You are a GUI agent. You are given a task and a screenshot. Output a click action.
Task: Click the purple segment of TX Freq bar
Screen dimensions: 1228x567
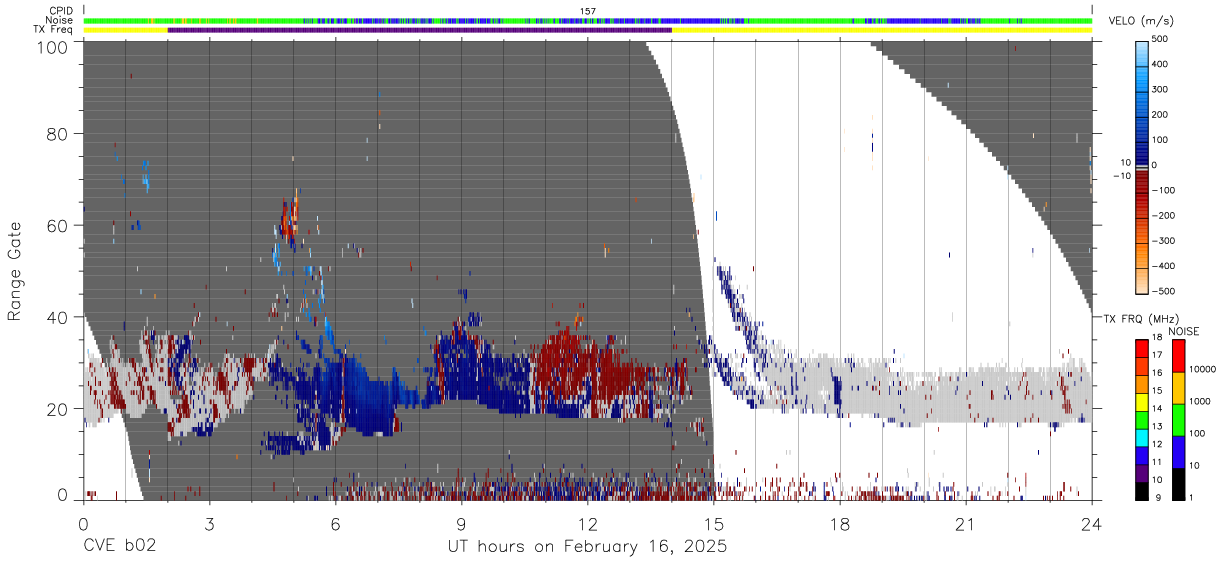coord(419,30)
